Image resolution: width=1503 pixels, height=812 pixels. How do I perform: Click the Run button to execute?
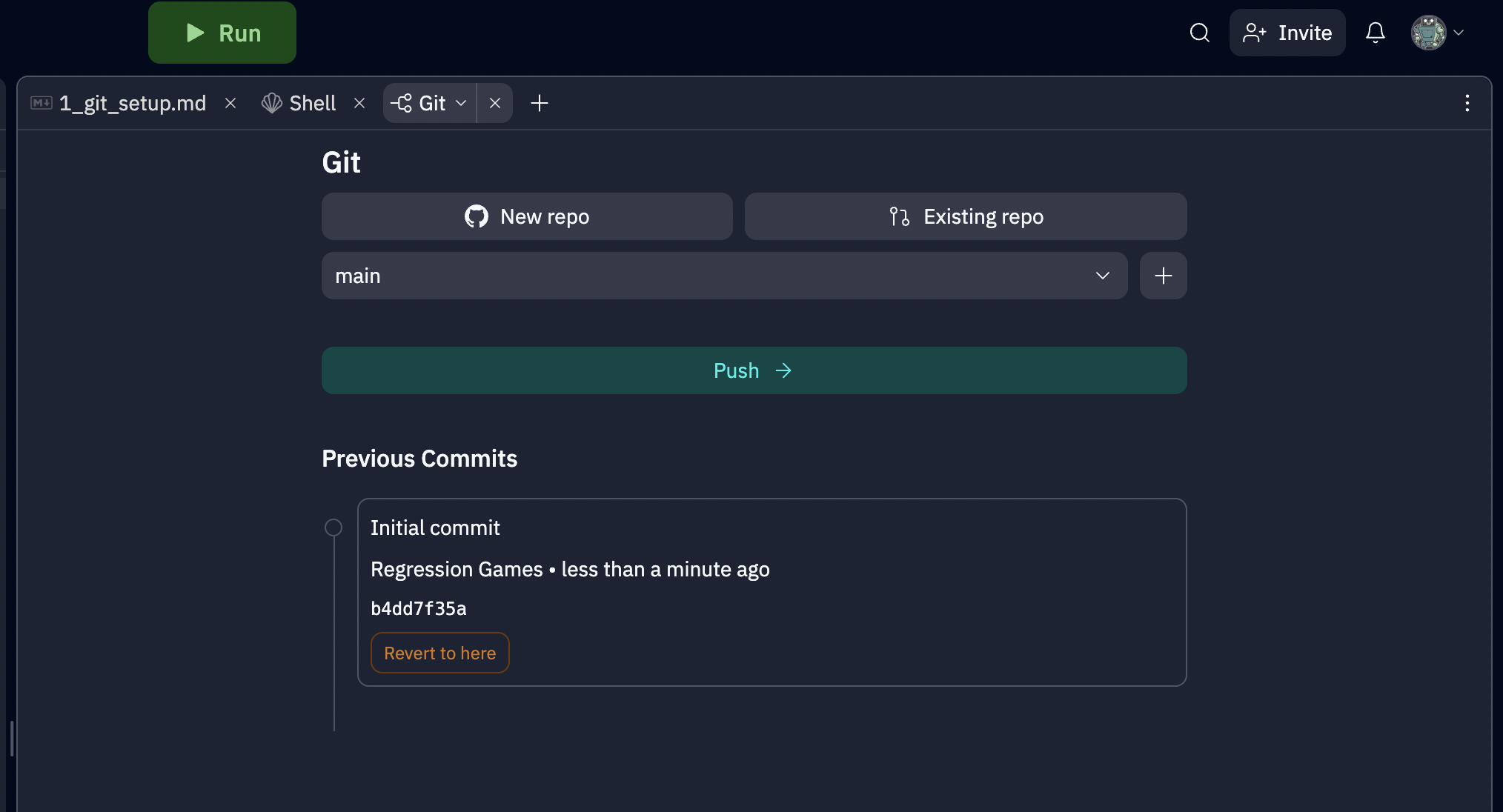tap(223, 32)
